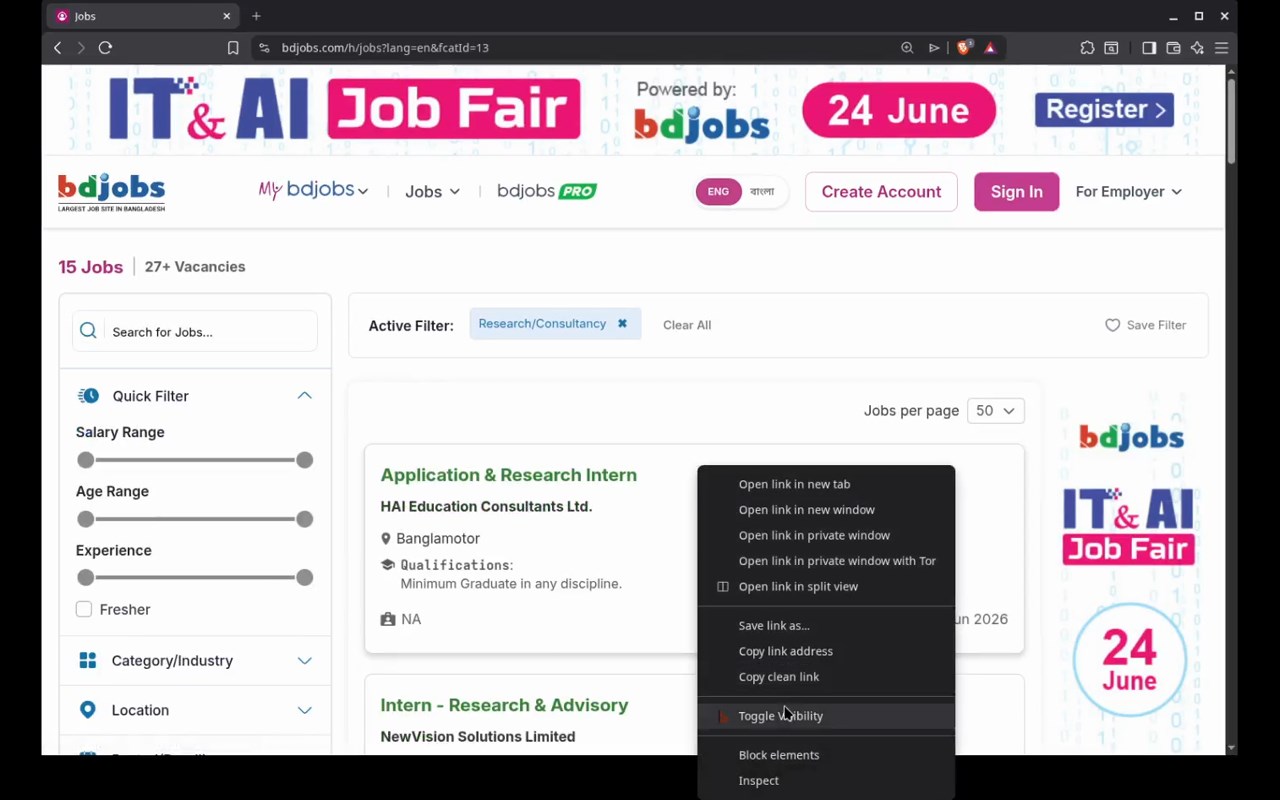Image resolution: width=1280 pixels, height=800 pixels.
Task: Click the page vertical scrollbar
Action: tap(1231, 120)
